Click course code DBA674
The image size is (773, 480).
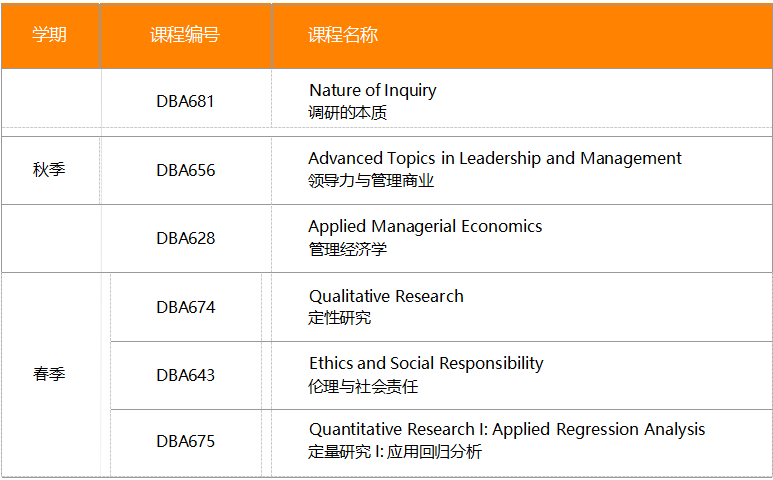[185, 307]
